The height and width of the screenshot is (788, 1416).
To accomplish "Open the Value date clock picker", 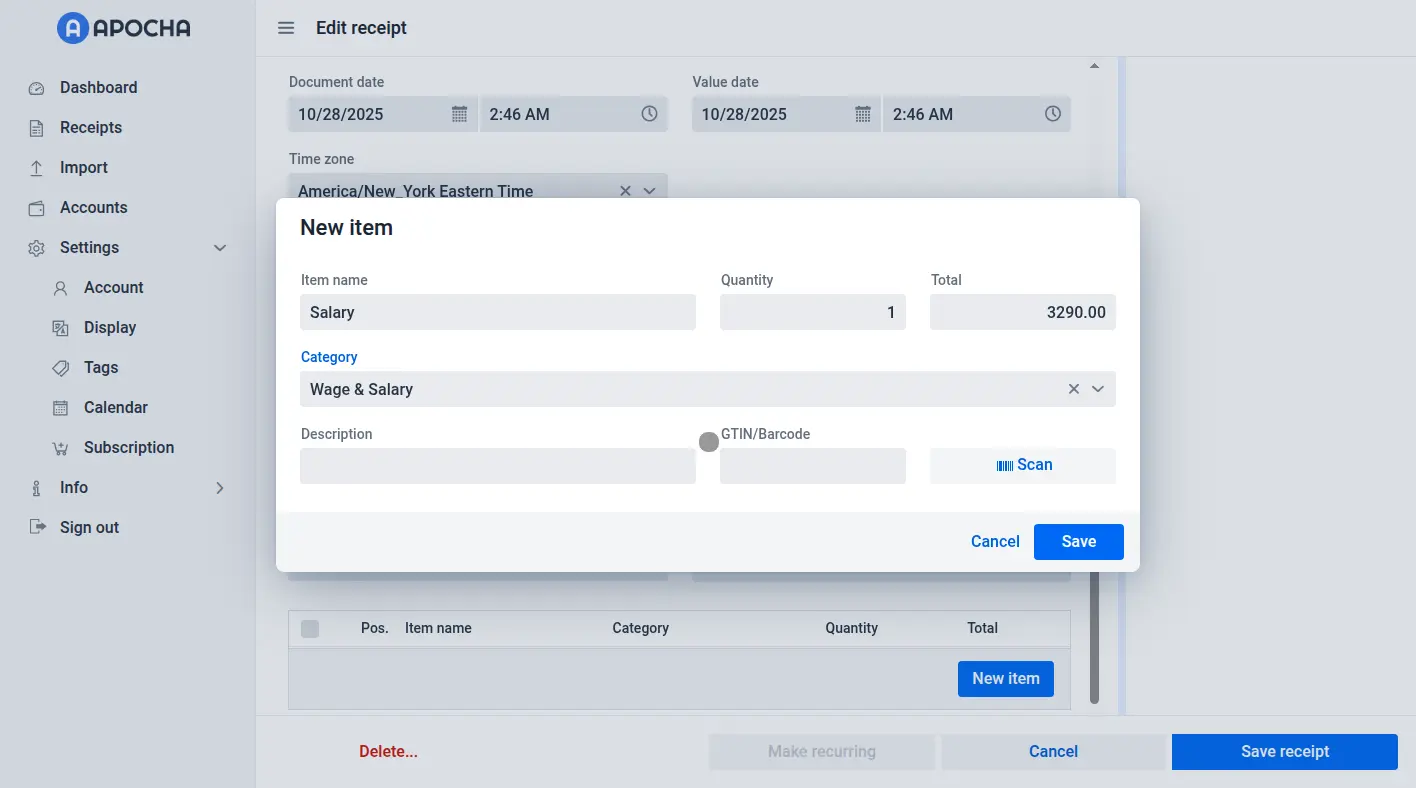I will pyautogui.click(x=1053, y=114).
